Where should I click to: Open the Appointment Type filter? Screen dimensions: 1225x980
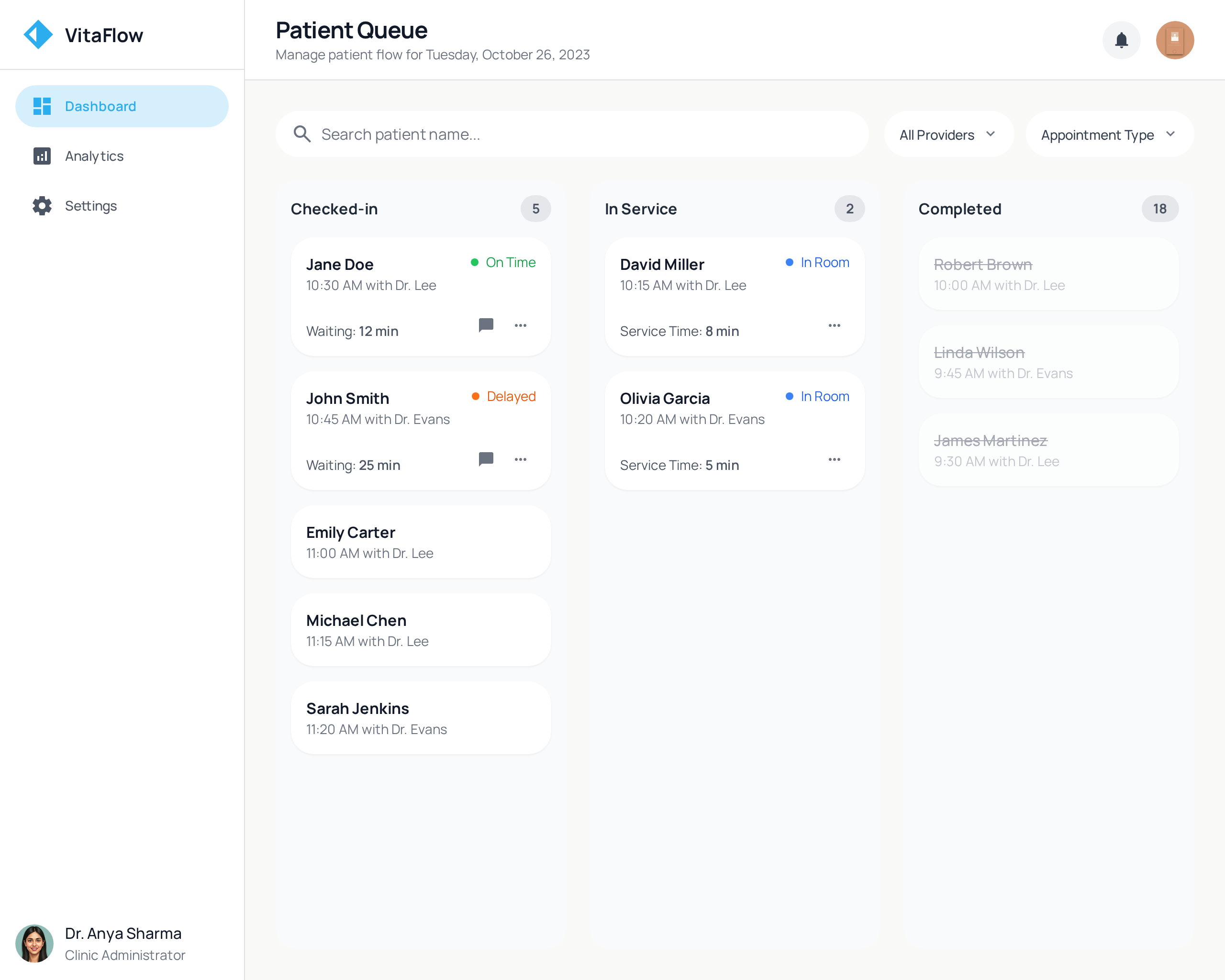pos(1108,134)
